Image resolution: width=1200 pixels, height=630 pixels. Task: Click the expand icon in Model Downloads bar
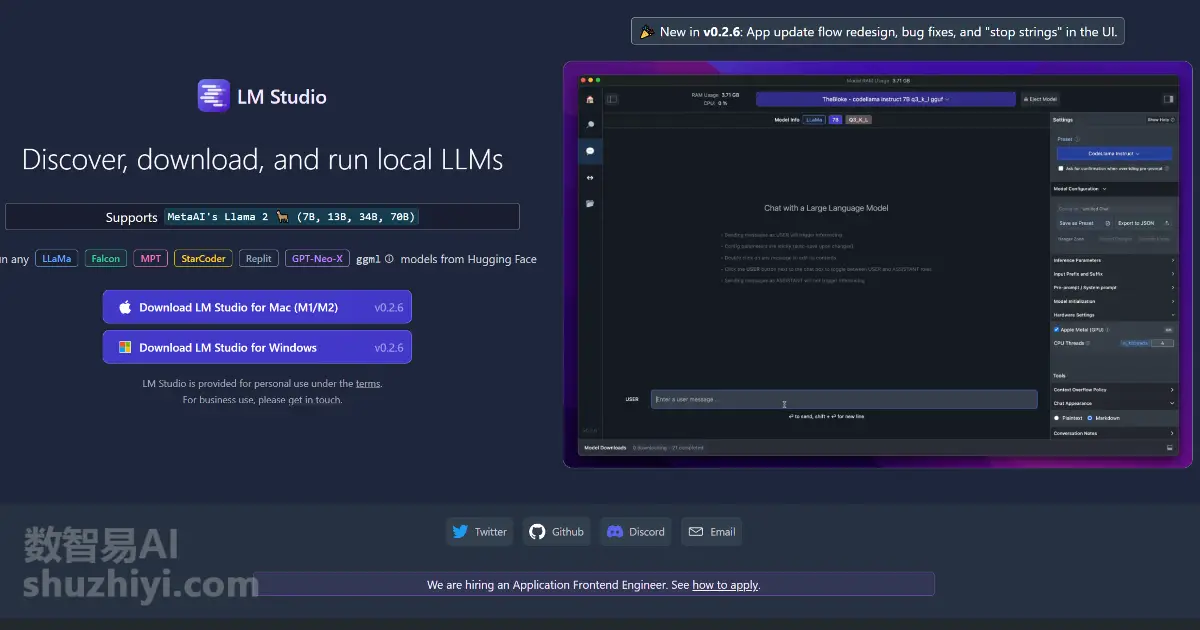click(x=1169, y=447)
